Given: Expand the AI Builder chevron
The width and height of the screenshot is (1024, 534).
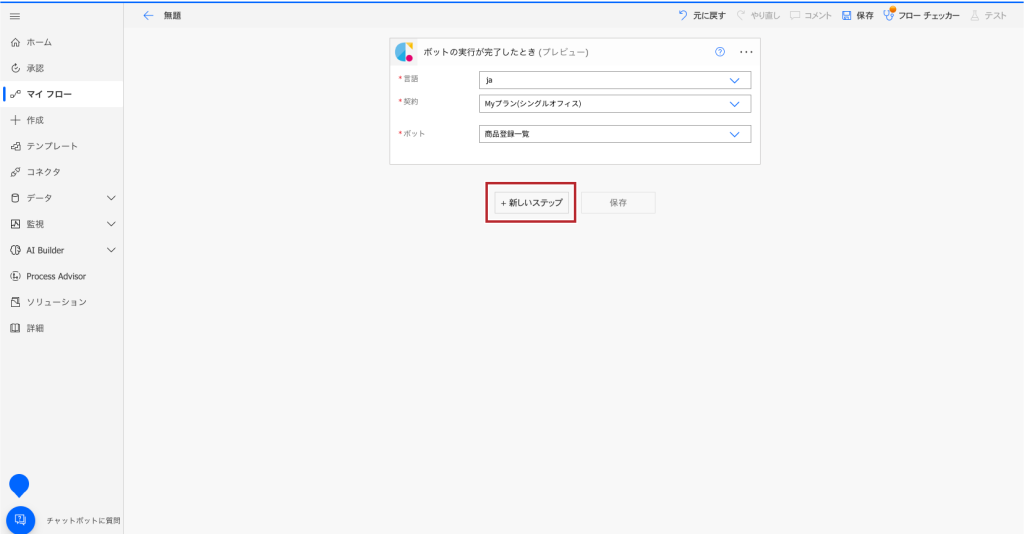Looking at the screenshot, I should [x=111, y=250].
